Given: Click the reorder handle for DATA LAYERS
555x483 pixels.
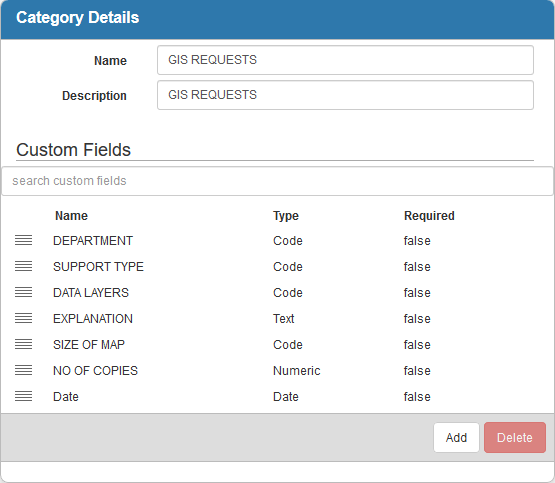Looking at the screenshot, I should [x=23, y=292].
